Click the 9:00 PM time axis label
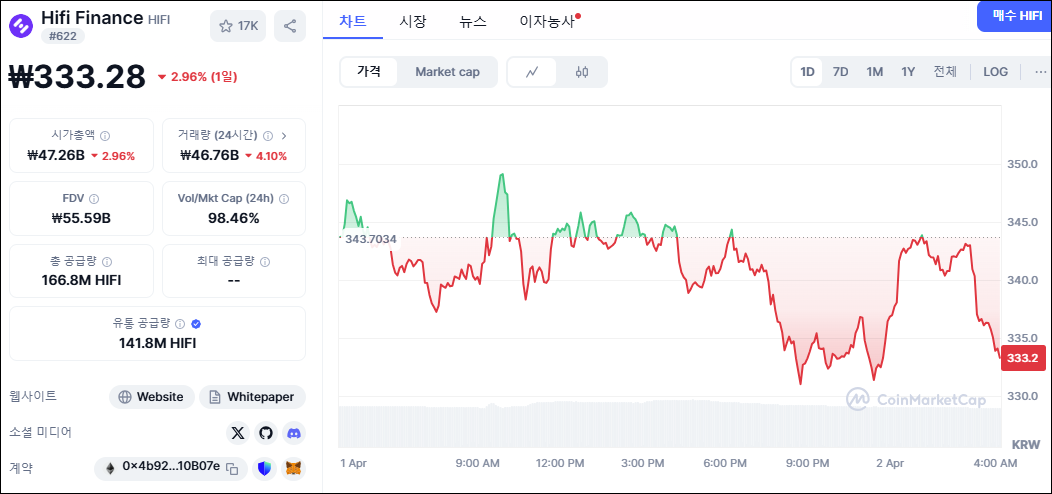Screen dimensions: 1052x494 coord(808,463)
